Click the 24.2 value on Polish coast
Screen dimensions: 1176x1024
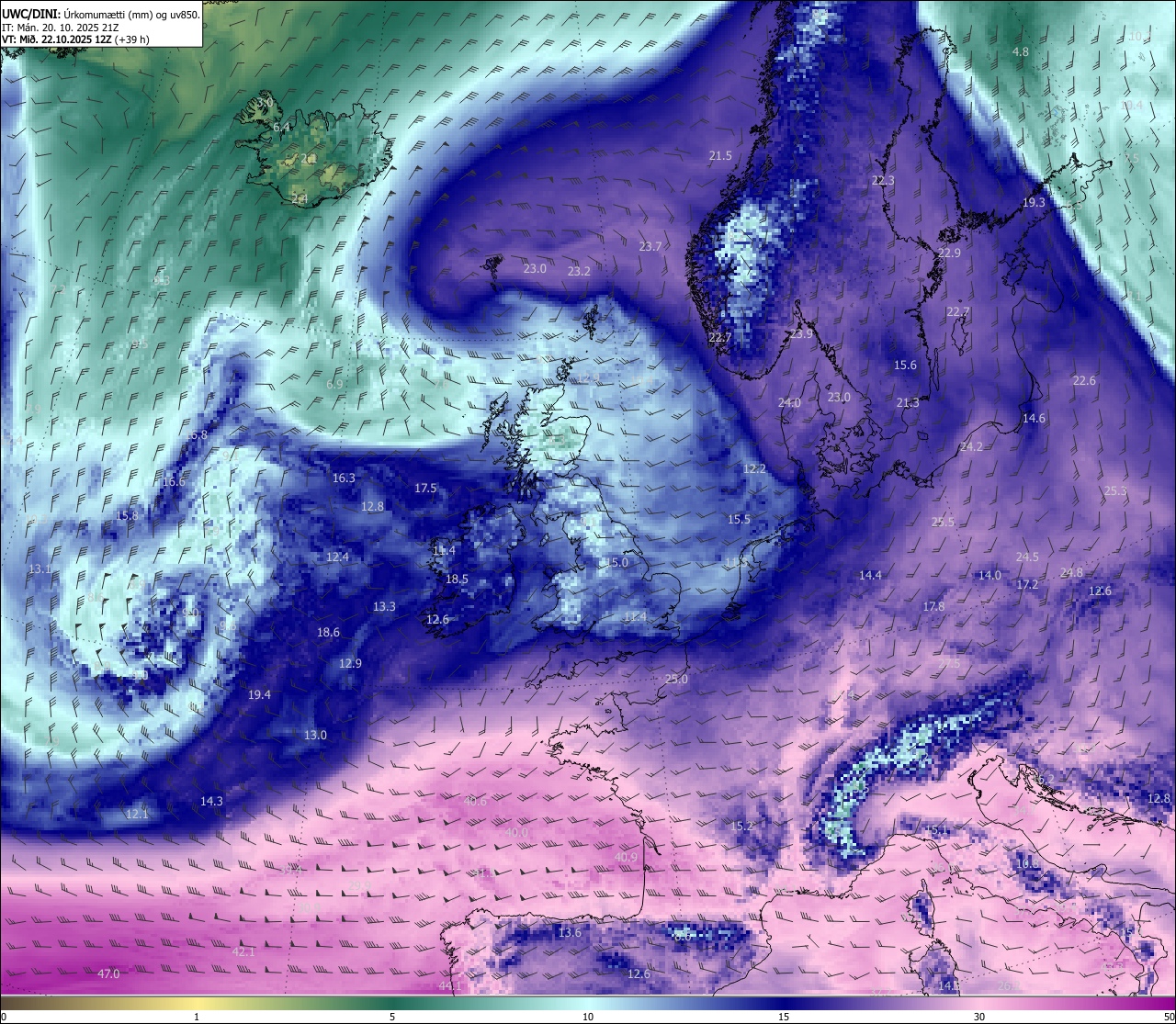971,447
